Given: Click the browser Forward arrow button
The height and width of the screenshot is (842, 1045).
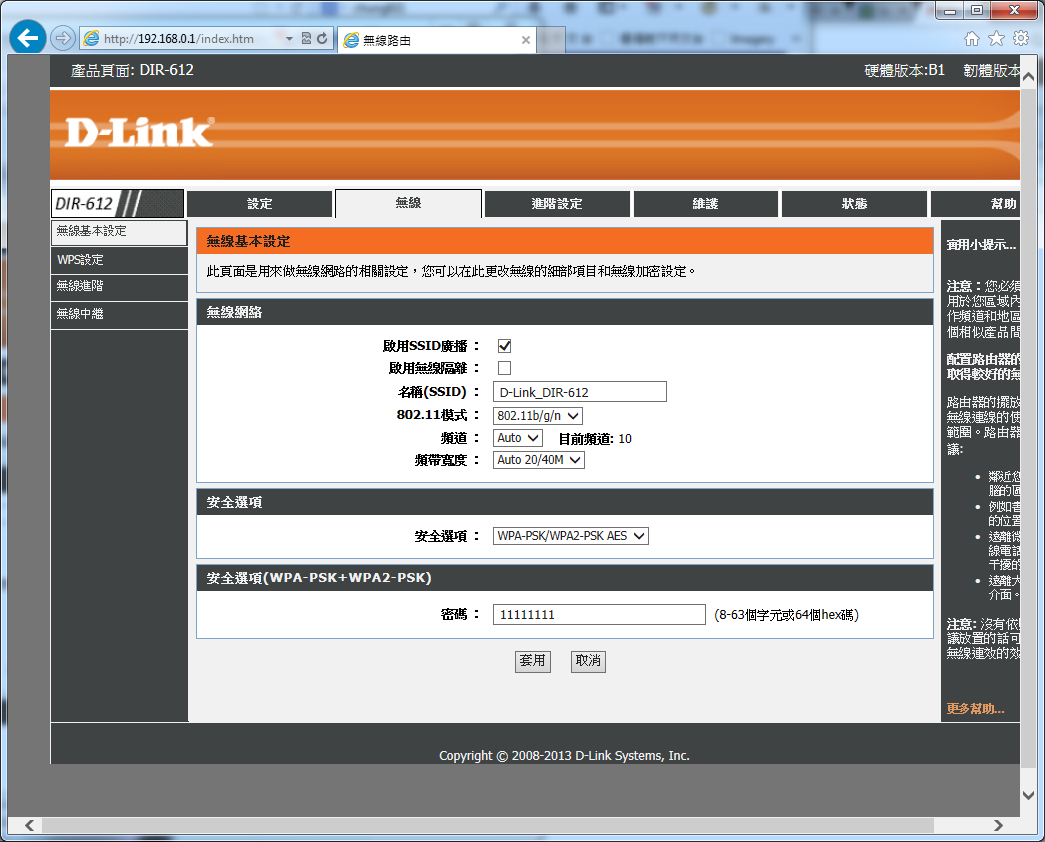Looking at the screenshot, I should (x=63, y=39).
